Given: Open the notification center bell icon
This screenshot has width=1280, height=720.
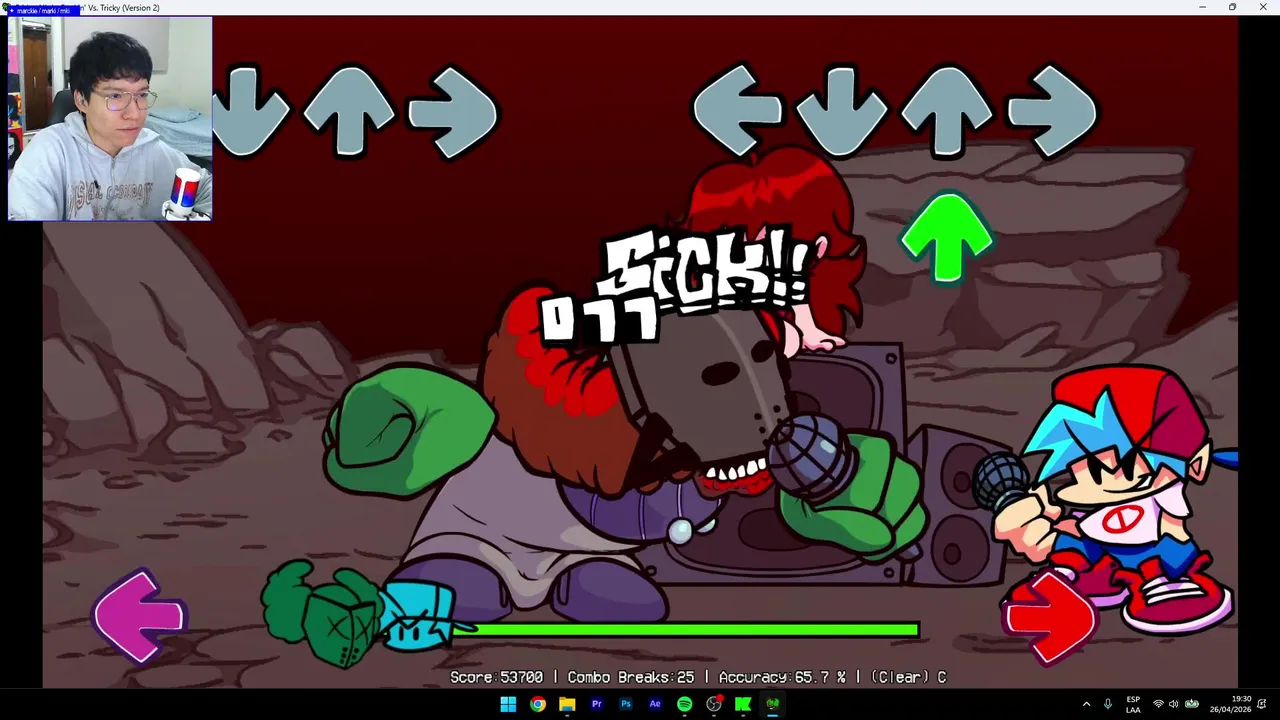Looking at the screenshot, I should [x=1262, y=704].
